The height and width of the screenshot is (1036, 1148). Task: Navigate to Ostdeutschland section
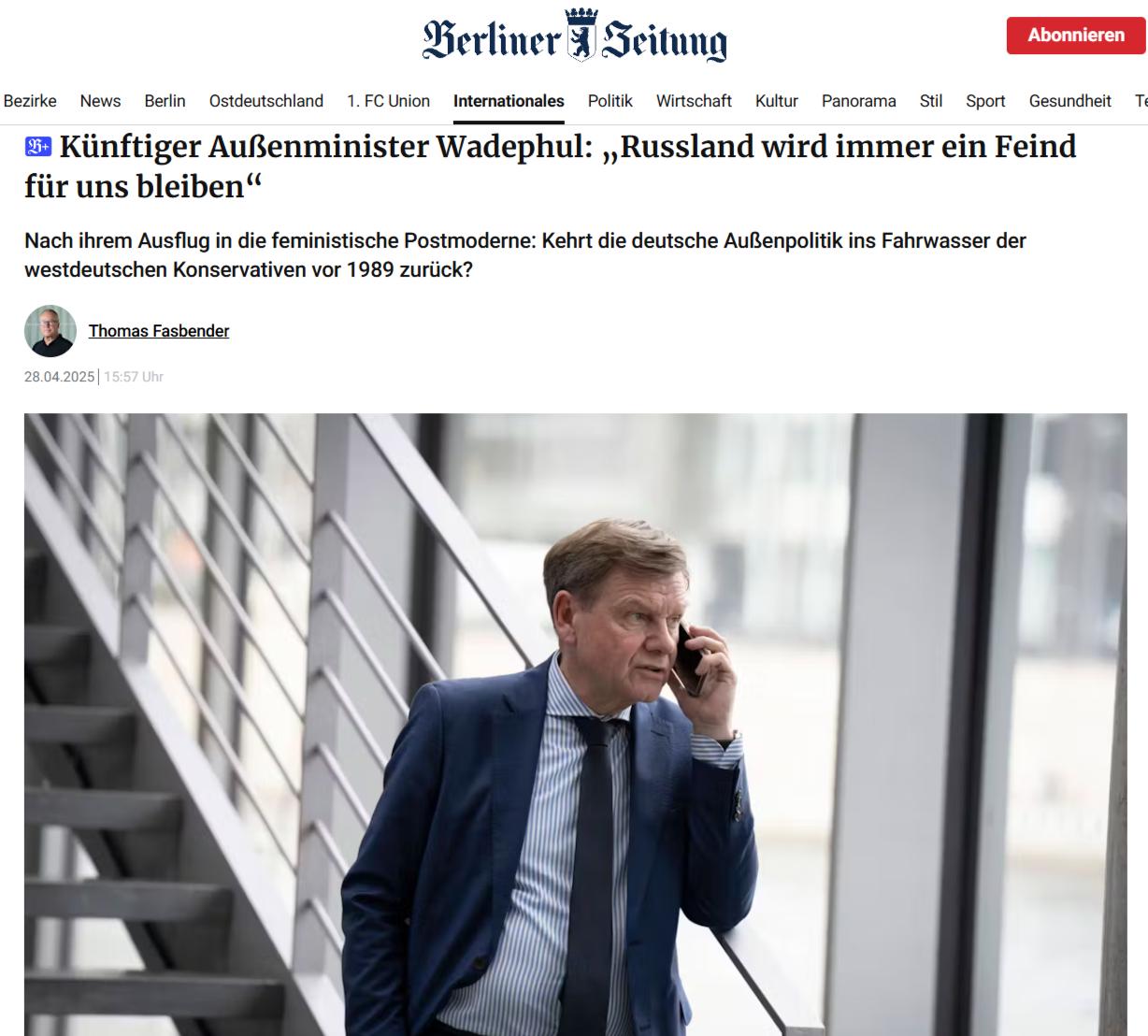click(x=266, y=101)
